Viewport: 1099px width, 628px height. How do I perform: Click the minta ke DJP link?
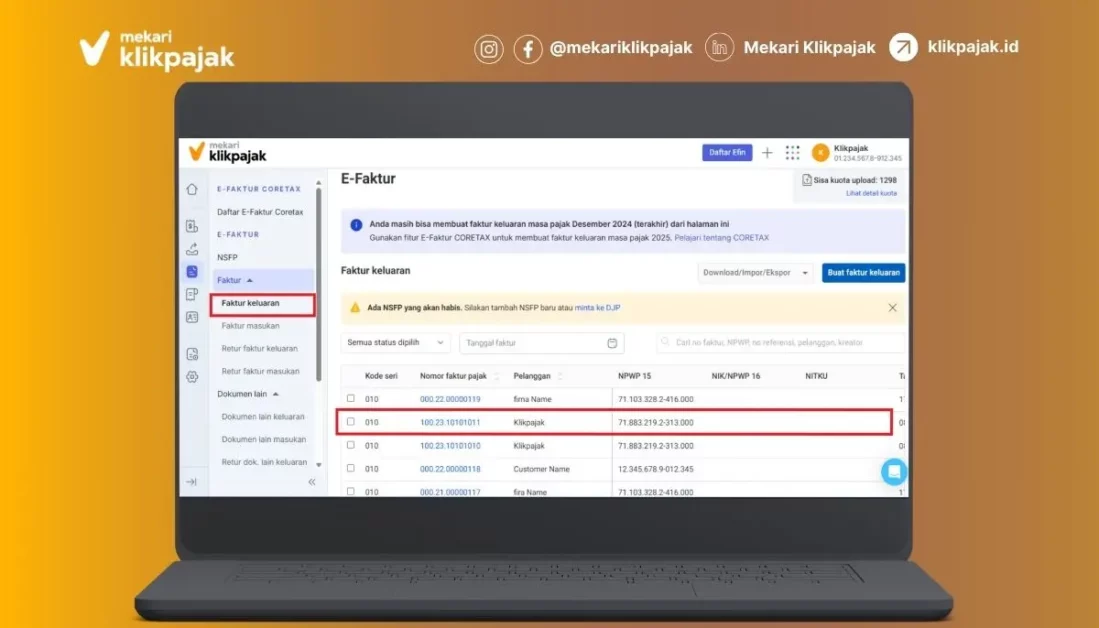[x=597, y=308]
